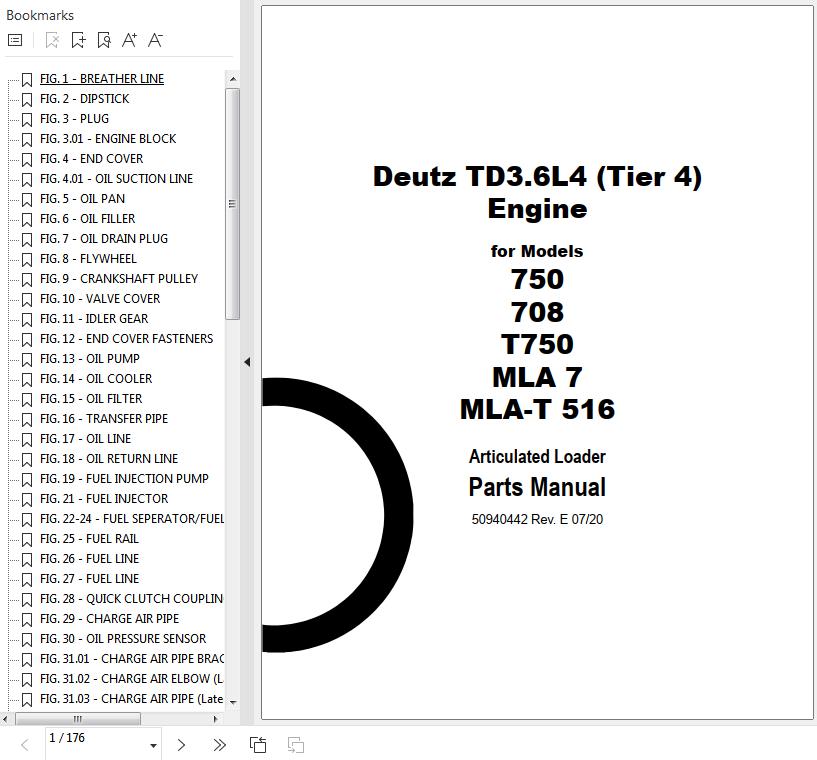Click bookmarks list scroll down arrow
Screen dimensions: 817x760
coord(233,703)
